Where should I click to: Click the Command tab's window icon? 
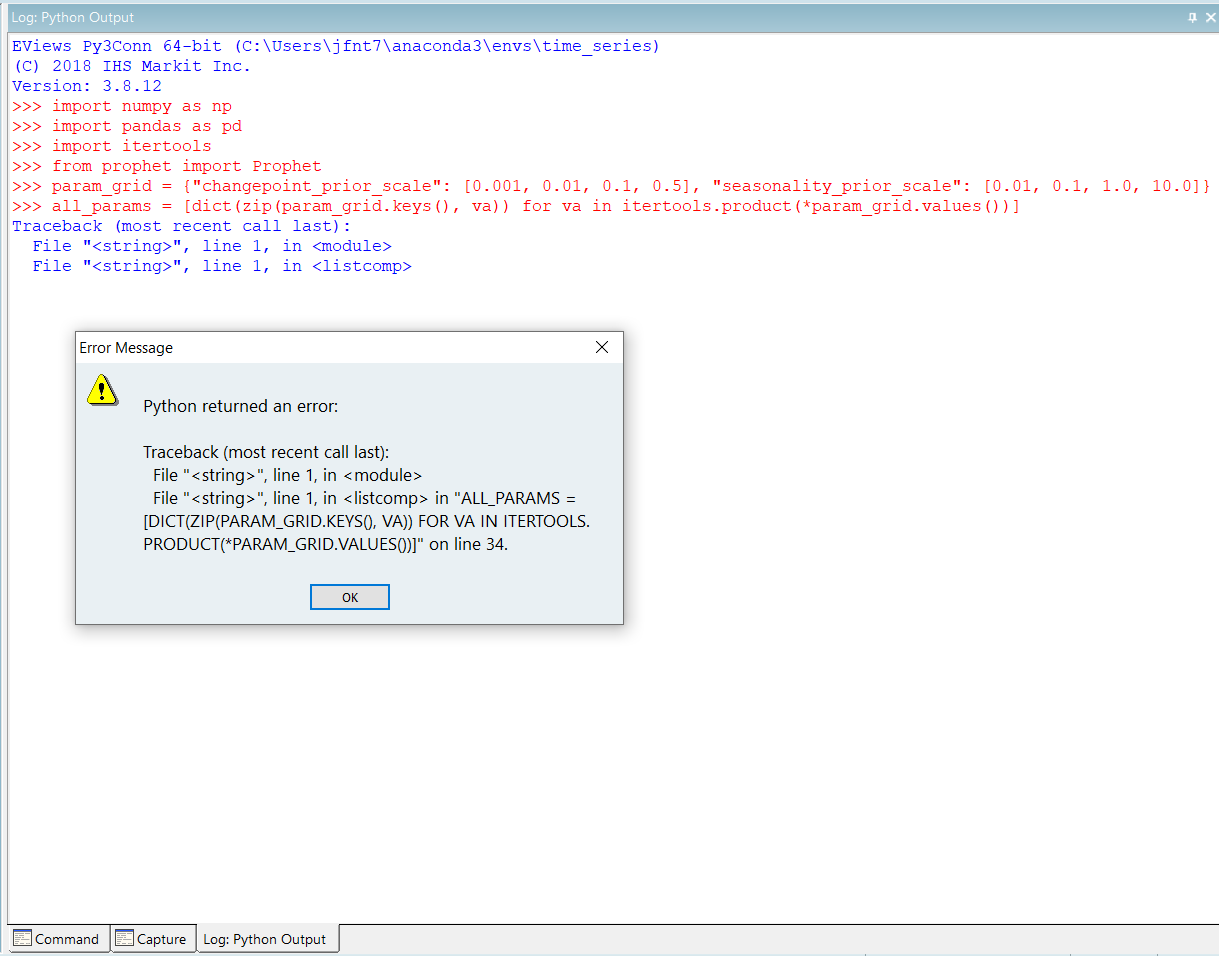point(22,938)
